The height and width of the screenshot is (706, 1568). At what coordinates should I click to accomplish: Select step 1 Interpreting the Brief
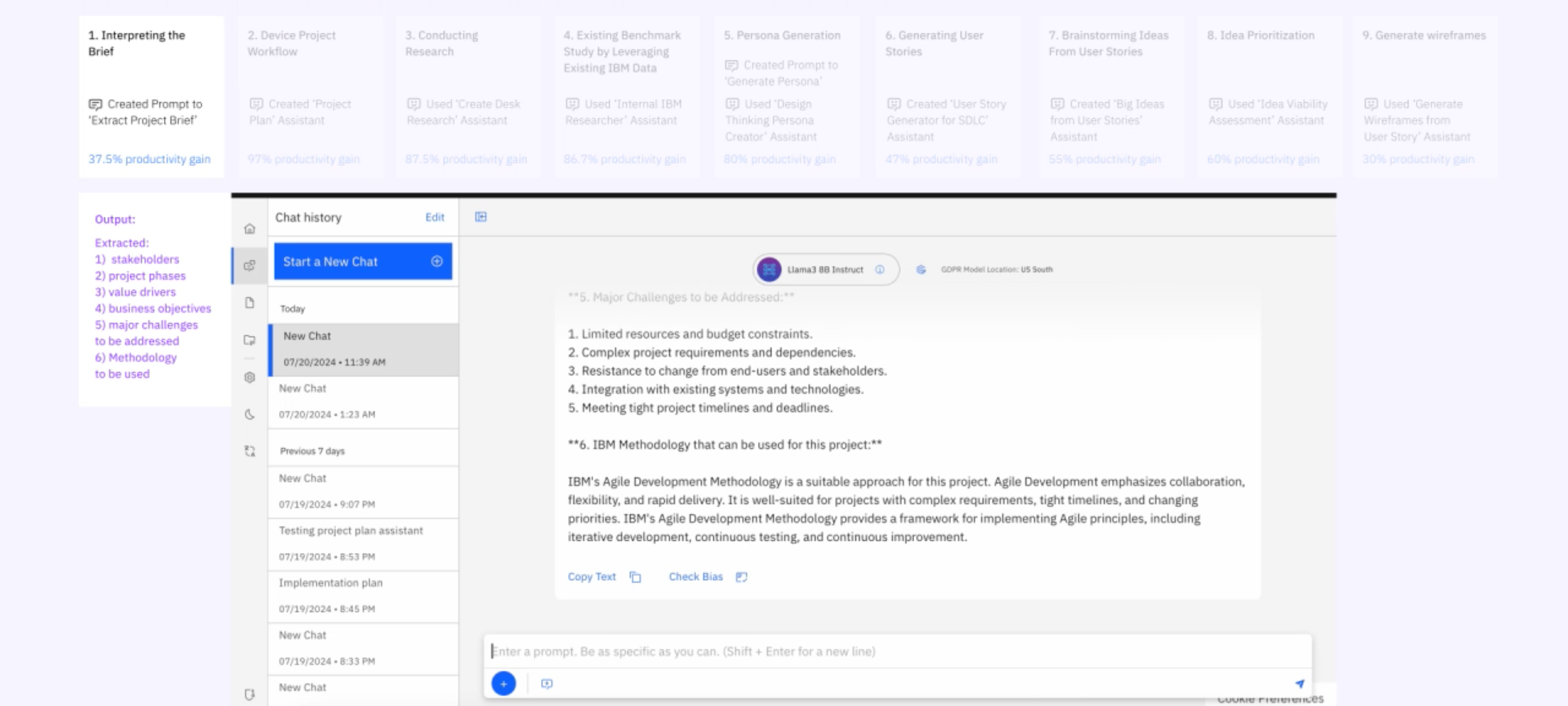pos(152,97)
